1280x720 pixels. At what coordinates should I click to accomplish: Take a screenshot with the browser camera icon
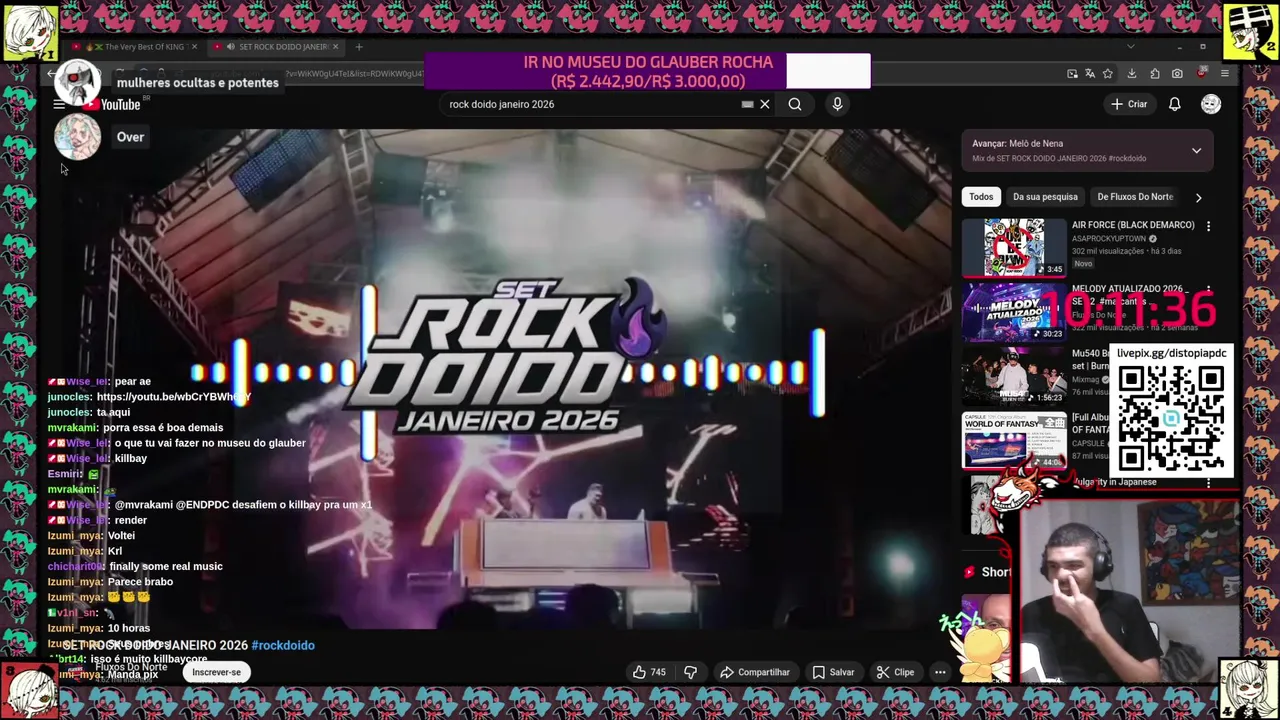(1178, 74)
